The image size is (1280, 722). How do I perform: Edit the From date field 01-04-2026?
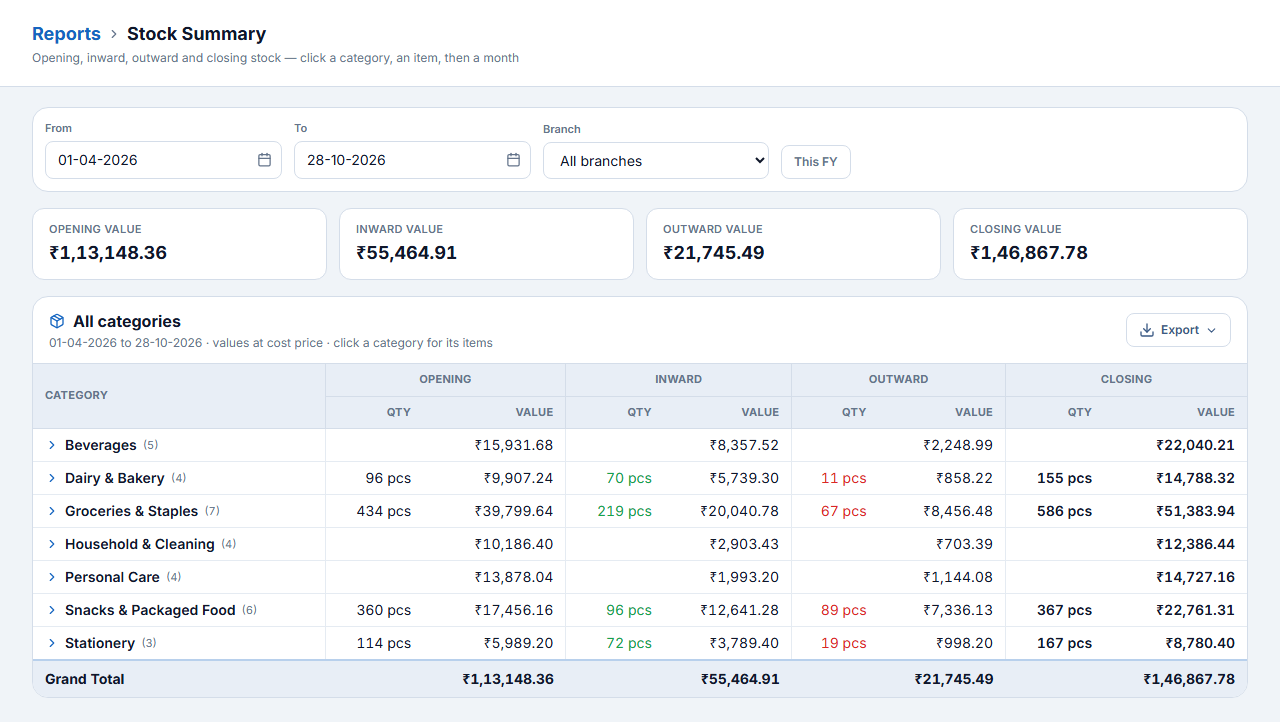tap(163, 160)
